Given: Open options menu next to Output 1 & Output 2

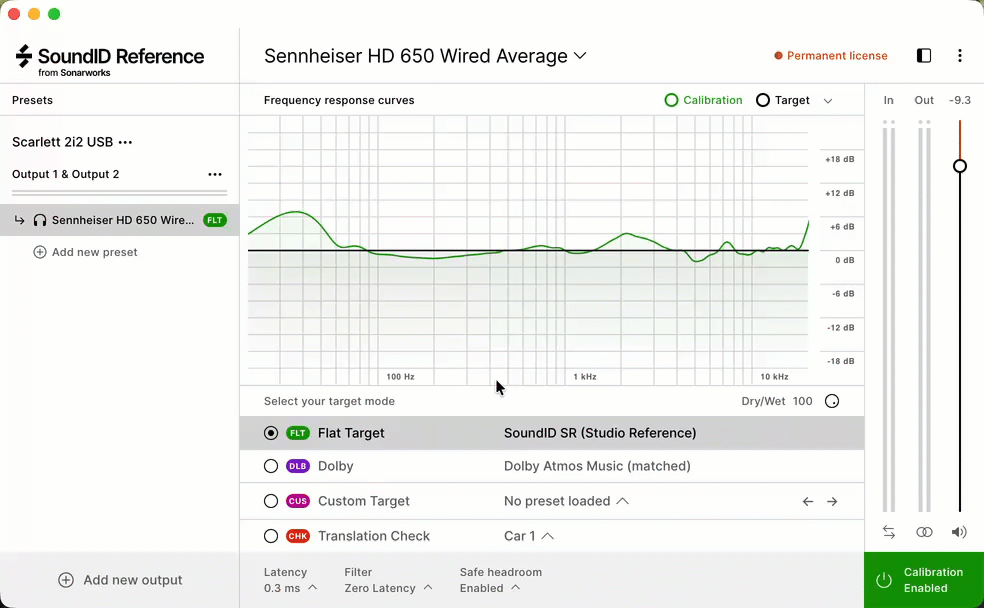Looking at the screenshot, I should [x=215, y=174].
